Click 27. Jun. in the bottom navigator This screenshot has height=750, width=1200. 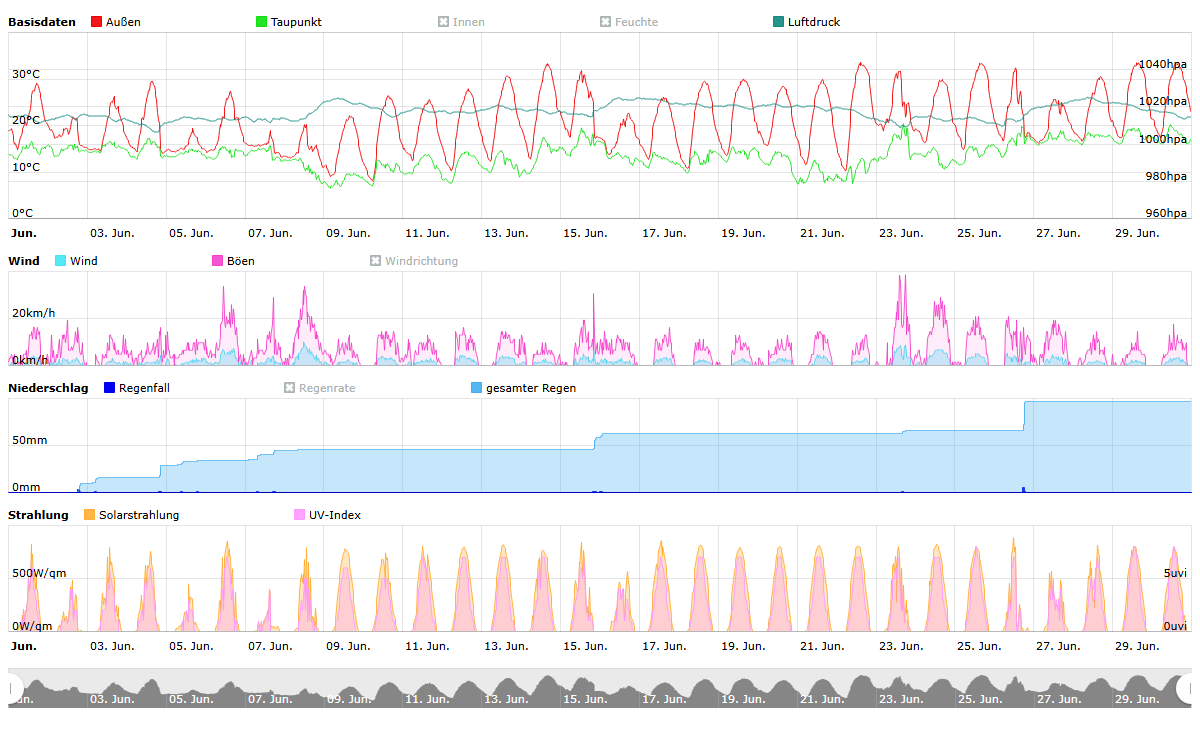(1056, 699)
